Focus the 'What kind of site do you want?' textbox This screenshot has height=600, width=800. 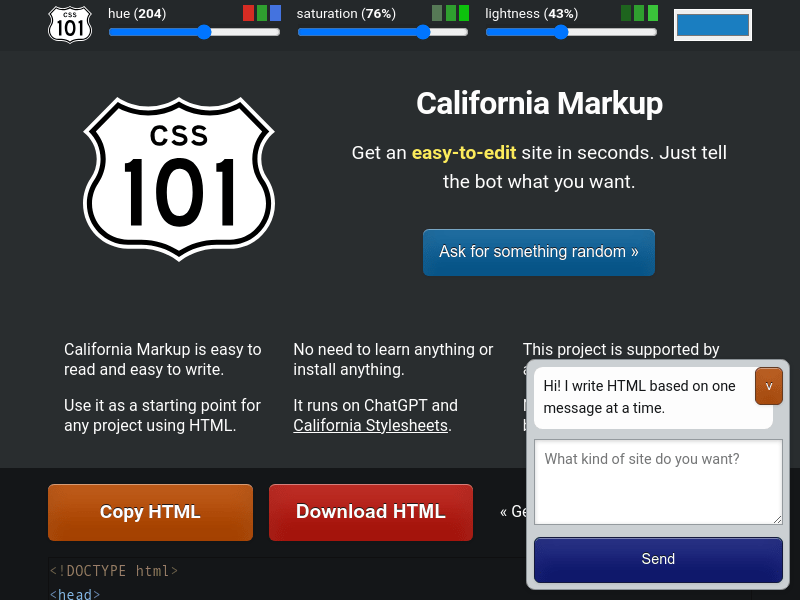pos(658,482)
